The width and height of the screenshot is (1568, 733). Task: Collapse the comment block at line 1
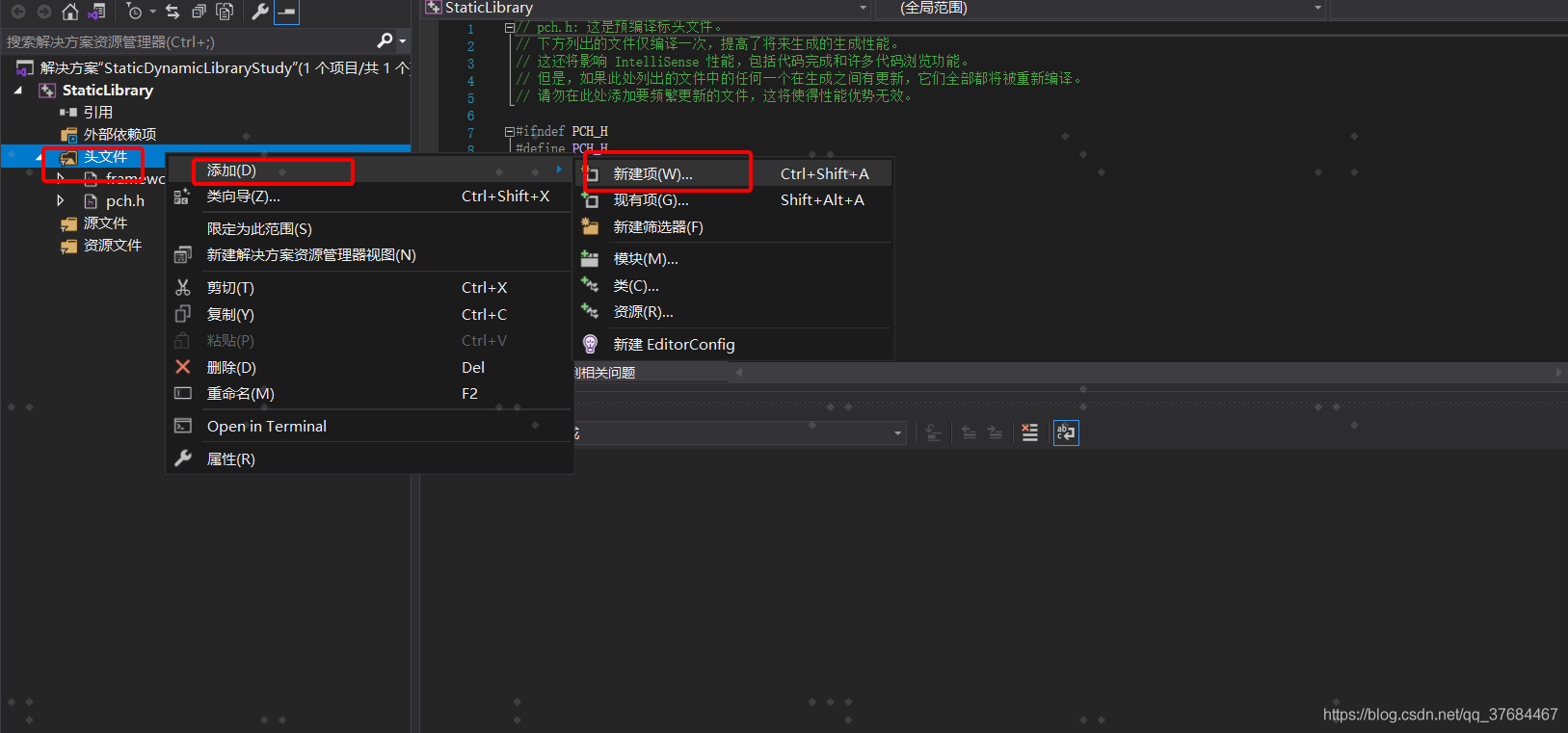click(509, 28)
